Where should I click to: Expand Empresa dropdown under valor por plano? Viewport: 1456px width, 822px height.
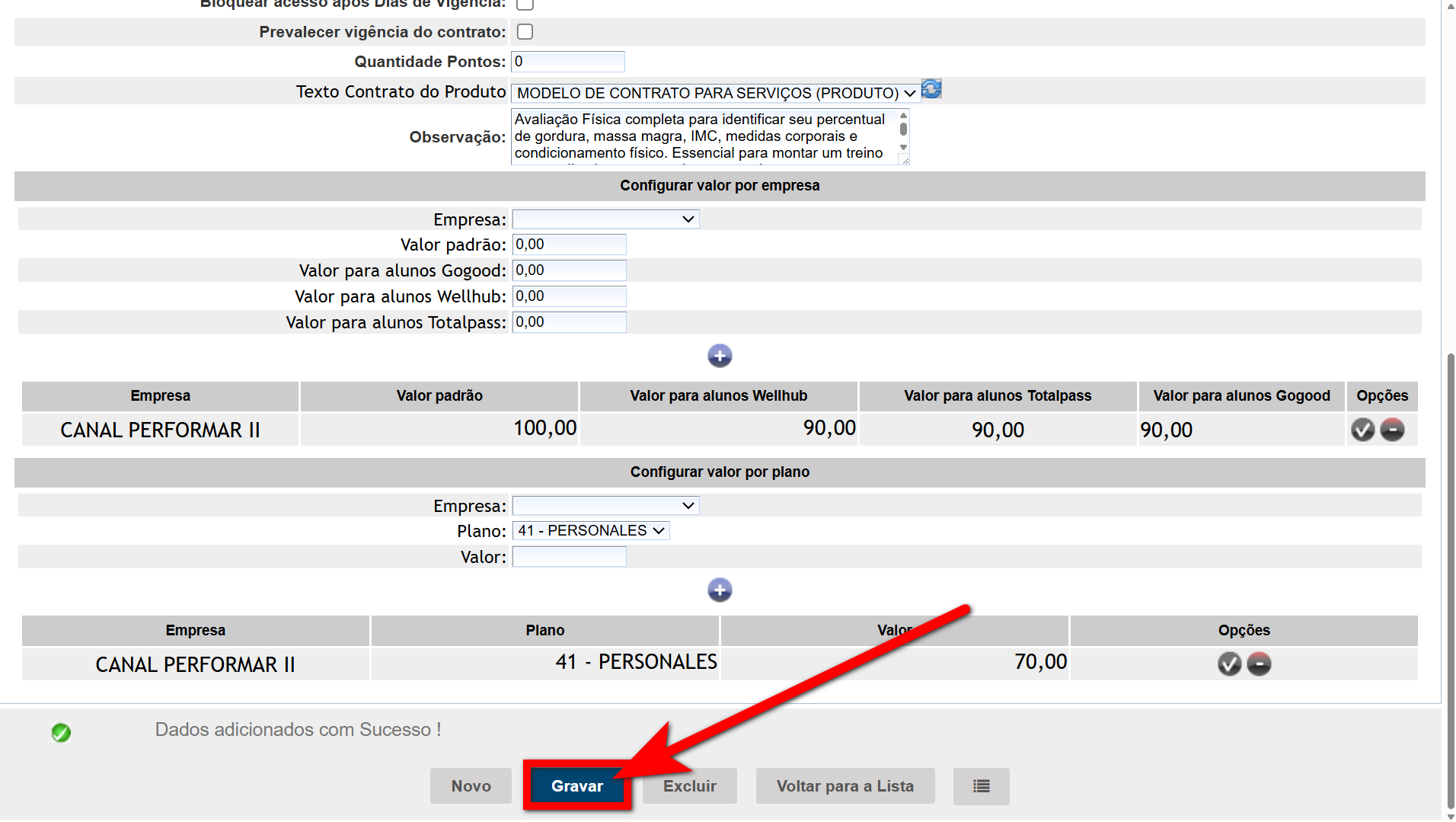click(605, 506)
